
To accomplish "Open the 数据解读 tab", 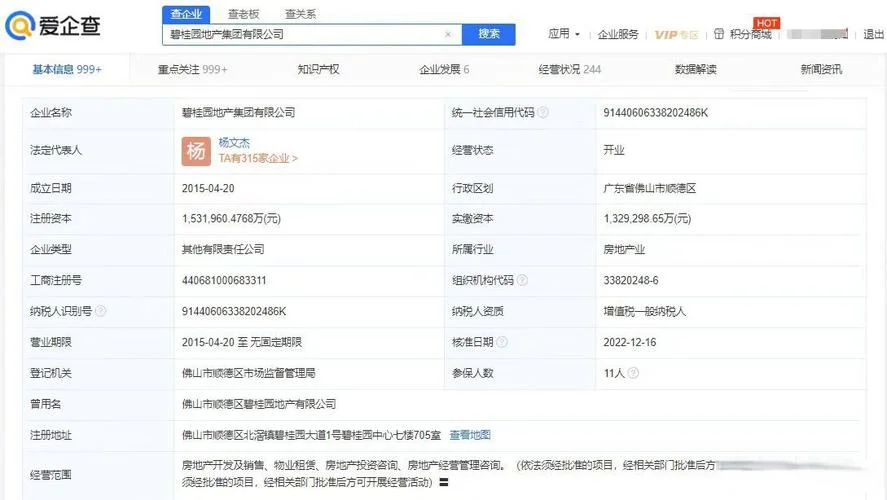I will click(696, 70).
